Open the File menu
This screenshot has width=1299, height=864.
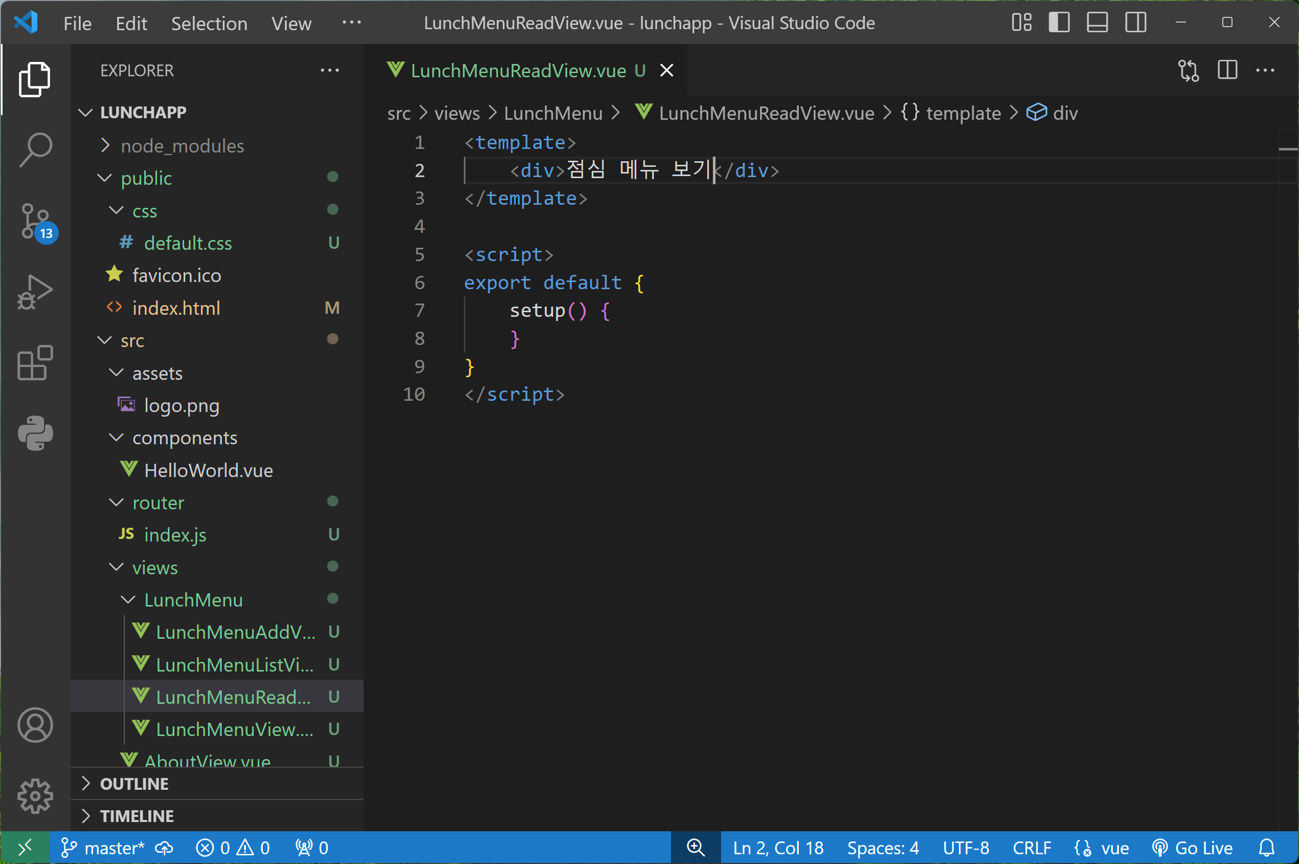point(77,22)
